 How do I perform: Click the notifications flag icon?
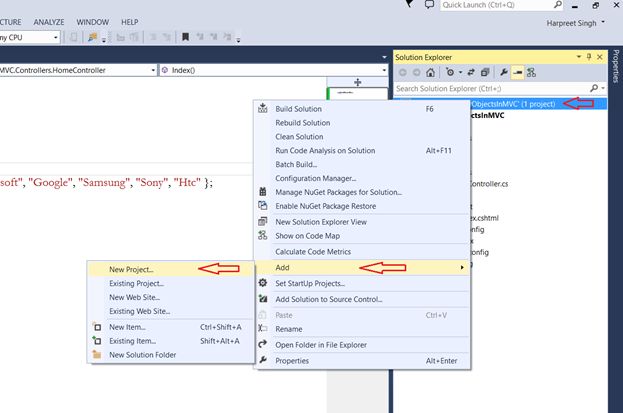410,4
